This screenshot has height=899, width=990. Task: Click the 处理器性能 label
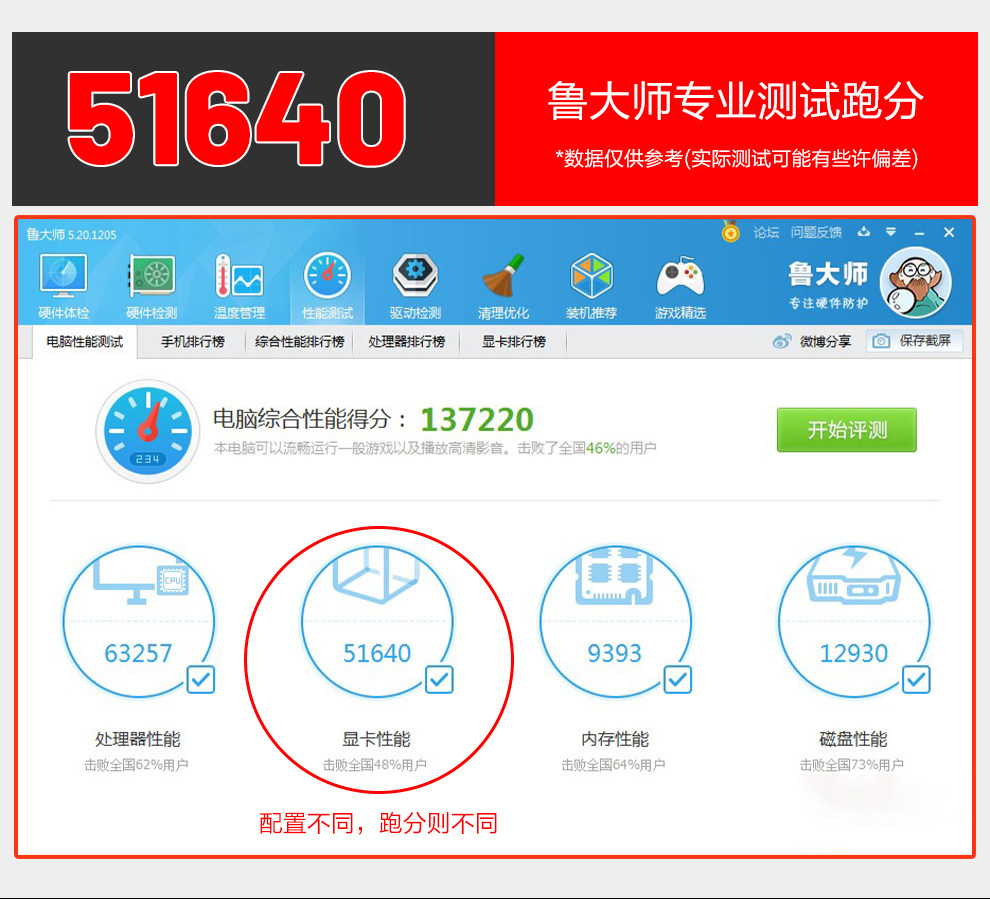point(138,739)
